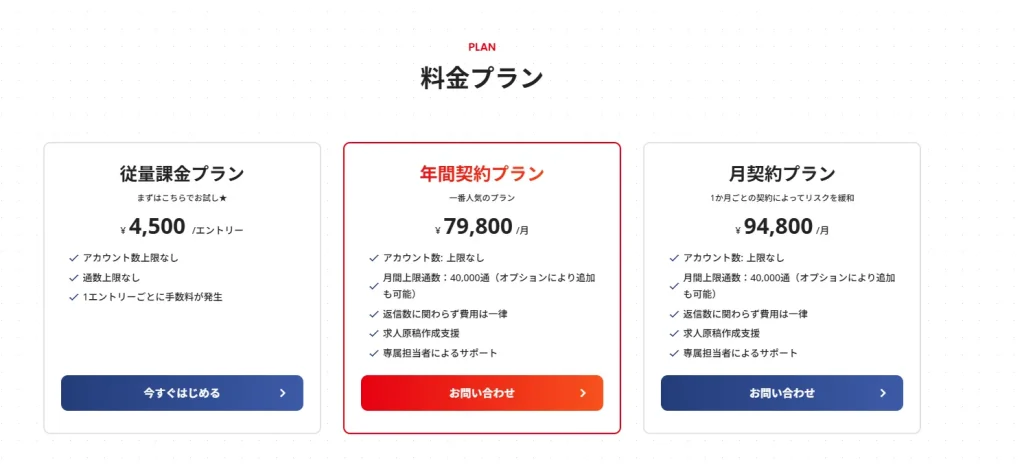The image size is (1024, 465).
Task: Click the 今すぐはじめる button
Action: pos(181,393)
